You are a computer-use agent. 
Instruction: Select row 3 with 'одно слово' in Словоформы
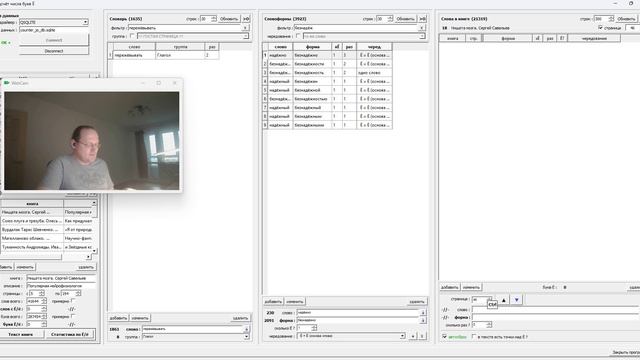[327, 72]
